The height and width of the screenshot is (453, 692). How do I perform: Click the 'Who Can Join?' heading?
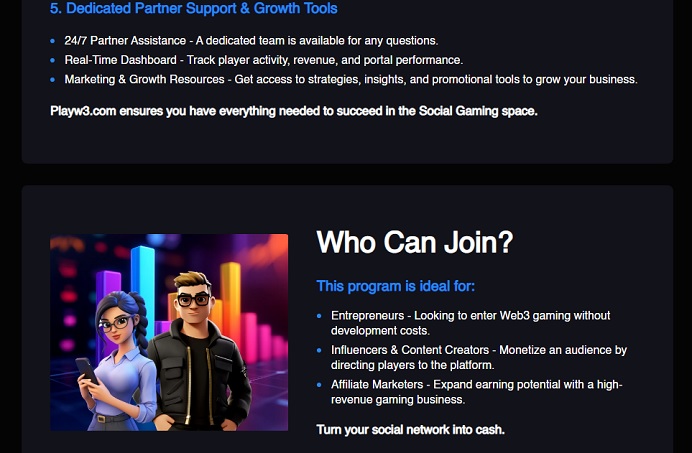coord(415,242)
